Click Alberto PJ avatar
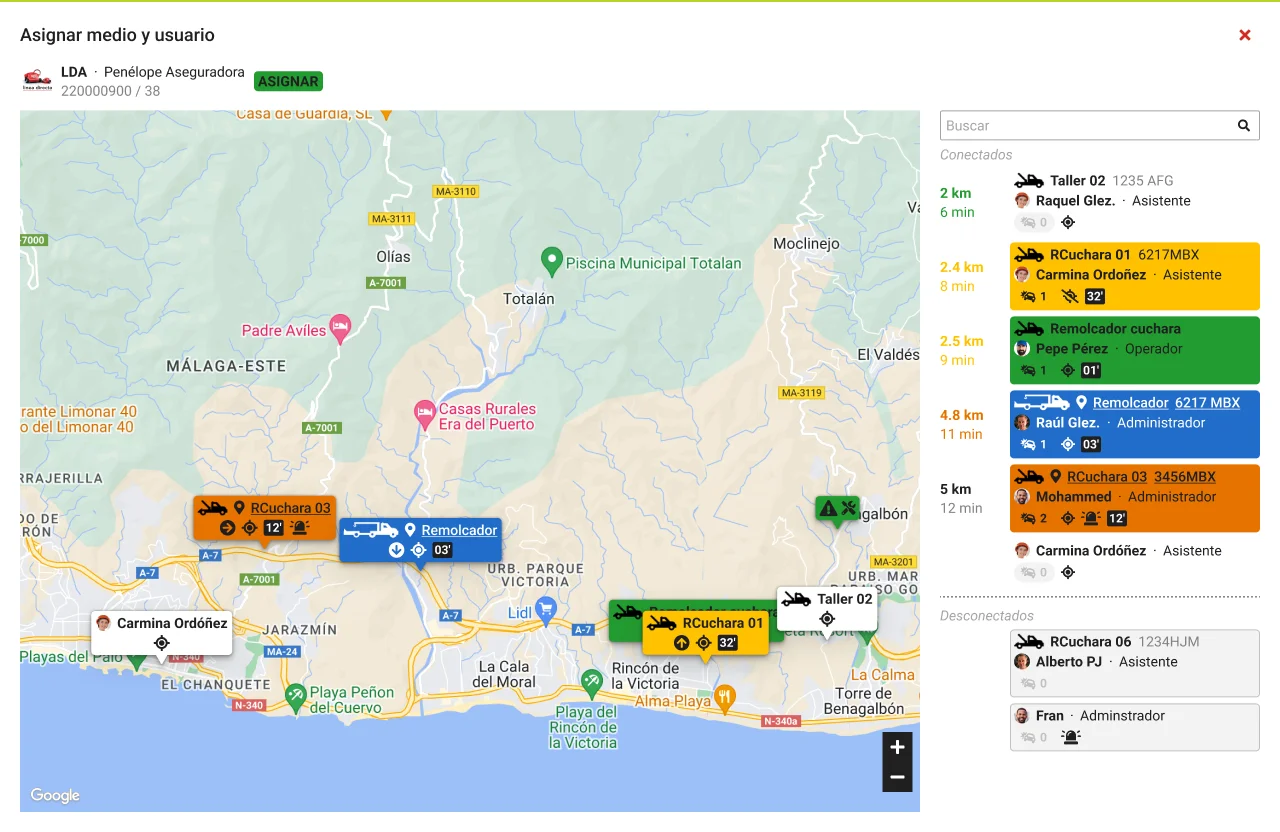Screen dimensions: 1280x832 point(1022,662)
